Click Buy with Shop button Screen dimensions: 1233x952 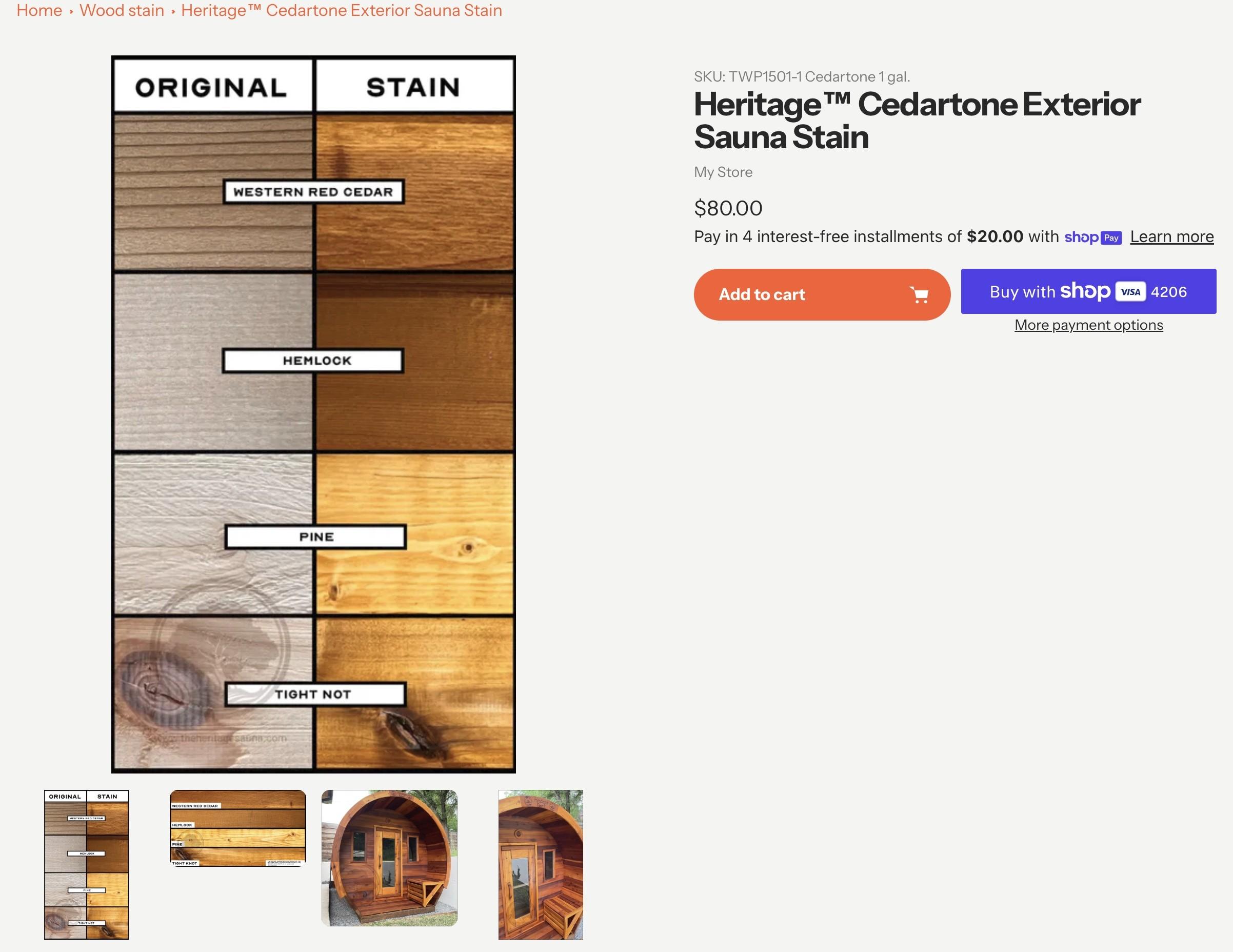click(1087, 291)
